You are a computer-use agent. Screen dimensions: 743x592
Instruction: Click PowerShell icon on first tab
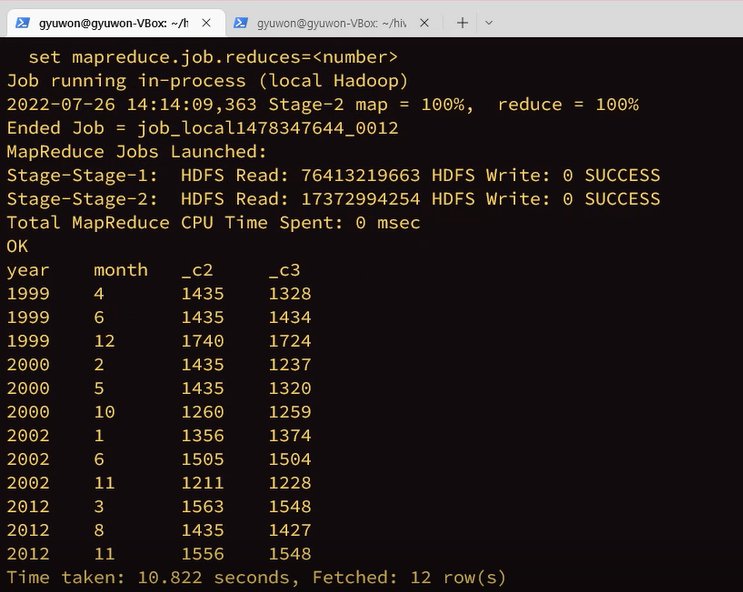pyautogui.click(x=22, y=23)
